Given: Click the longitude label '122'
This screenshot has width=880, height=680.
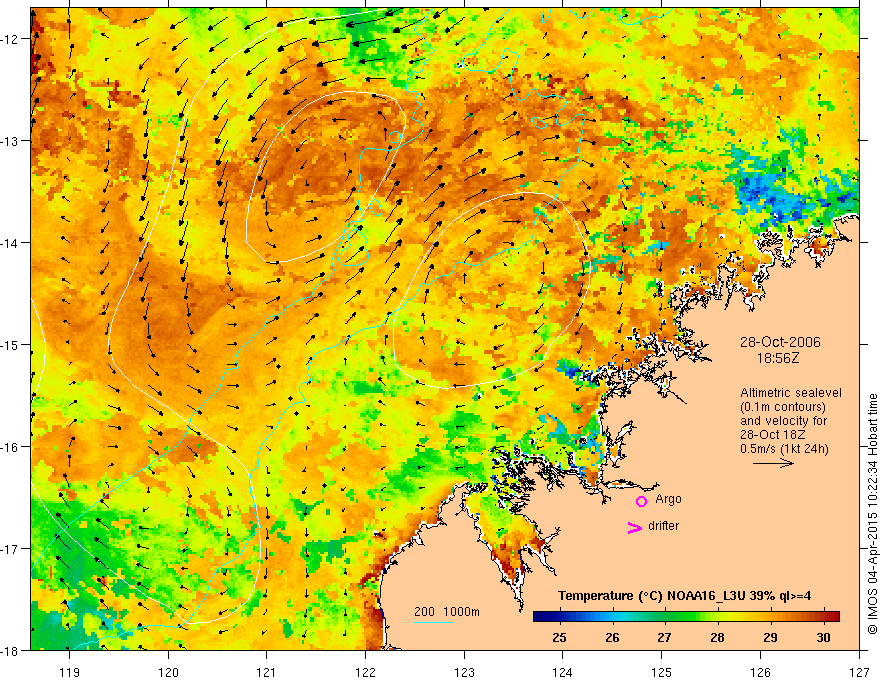Looking at the screenshot, I should click(365, 672).
